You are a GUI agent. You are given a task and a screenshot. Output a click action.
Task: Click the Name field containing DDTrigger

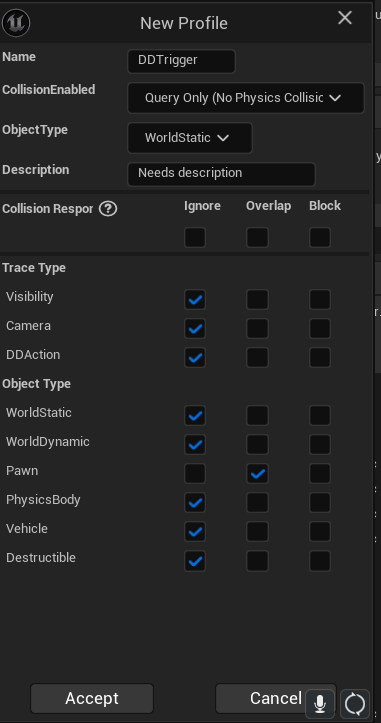(x=181, y=61)
